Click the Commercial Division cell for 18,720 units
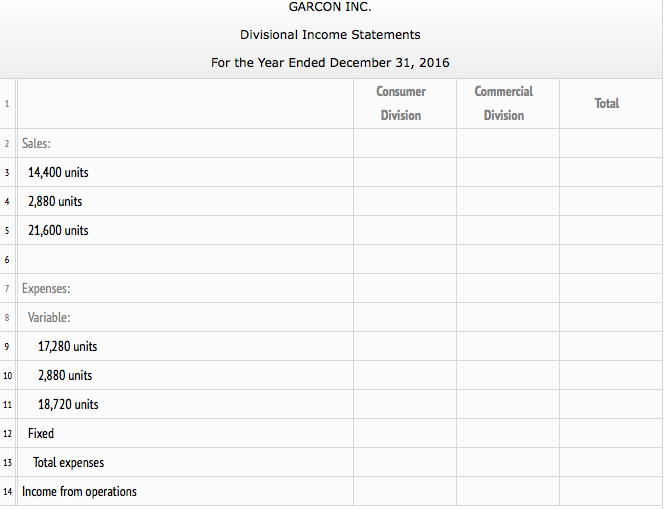The image size is (672, 509). [508, 404]
